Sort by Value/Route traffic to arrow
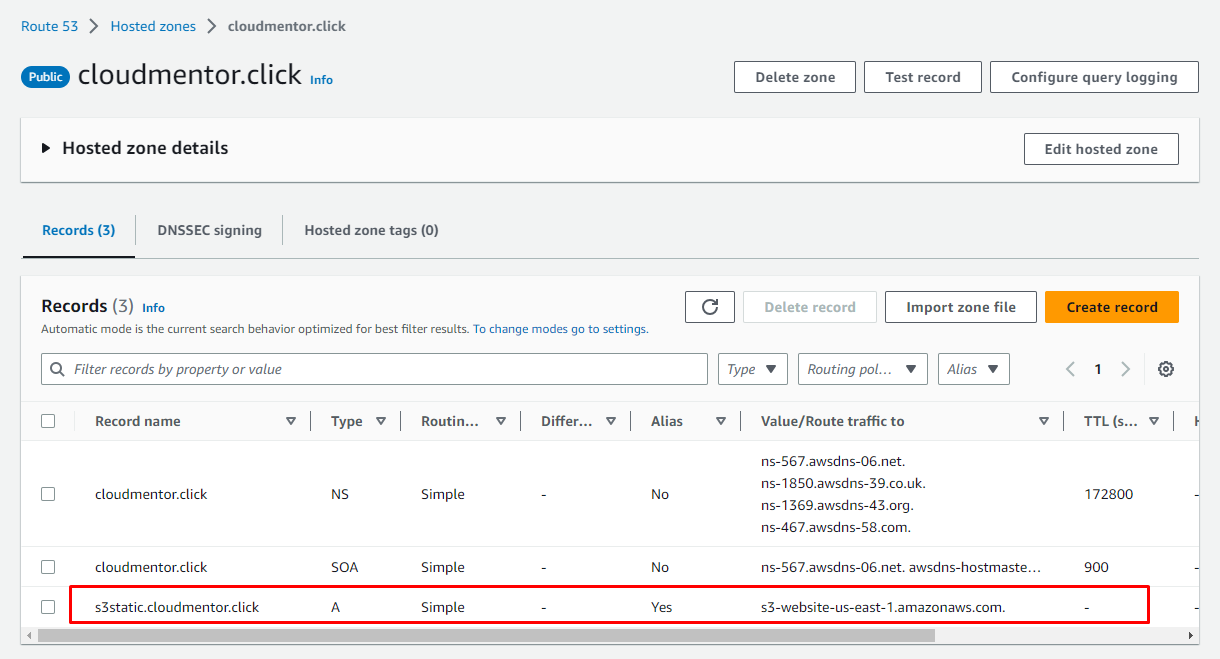 pos(1044,421)
